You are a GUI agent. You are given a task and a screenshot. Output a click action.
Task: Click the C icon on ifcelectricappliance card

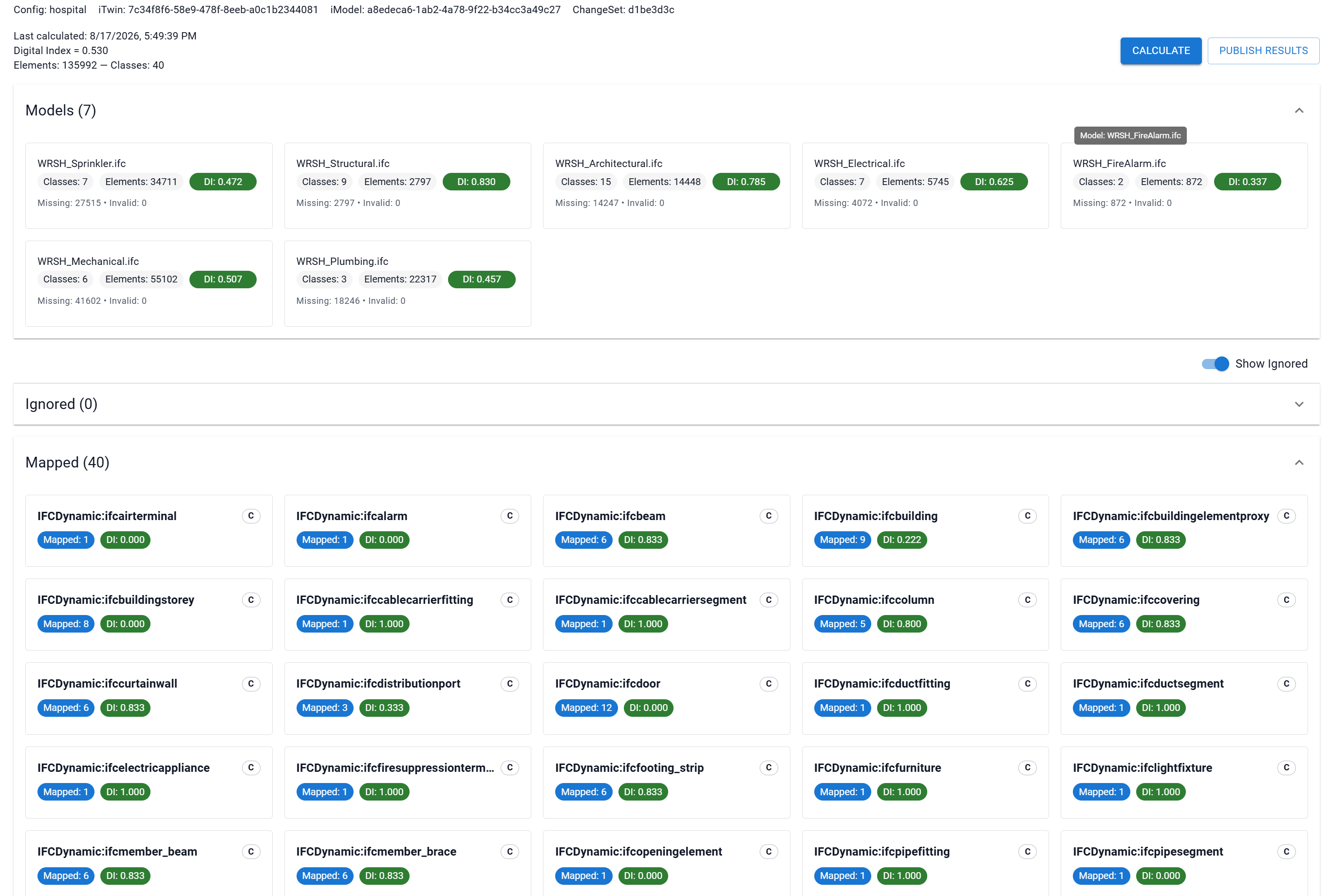click(251, 767)
